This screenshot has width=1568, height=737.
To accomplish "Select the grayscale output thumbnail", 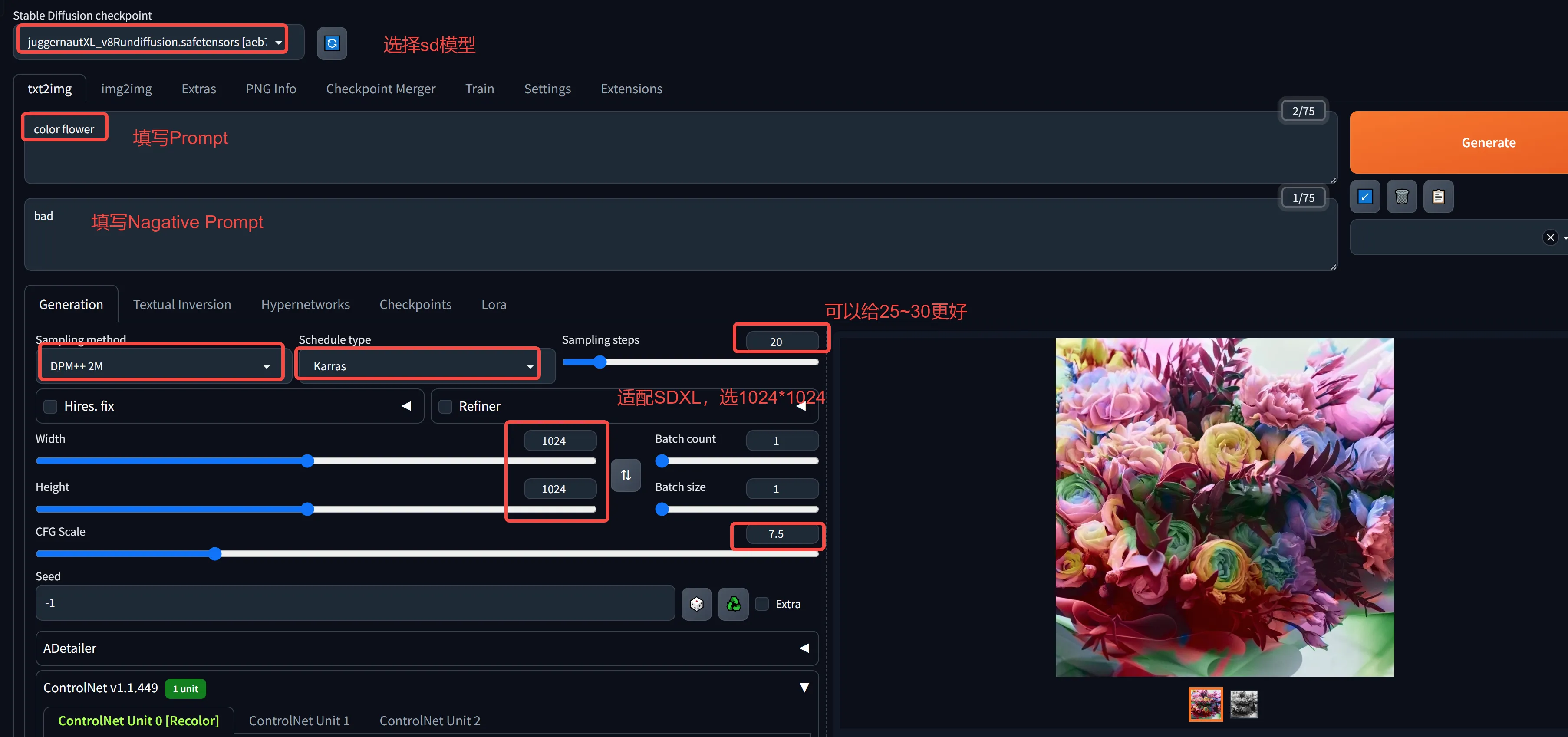I will tap(1244, 705).
